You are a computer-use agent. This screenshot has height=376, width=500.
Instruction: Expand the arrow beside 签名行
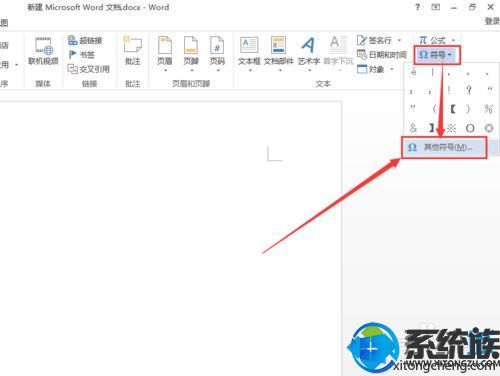[399, 40]
